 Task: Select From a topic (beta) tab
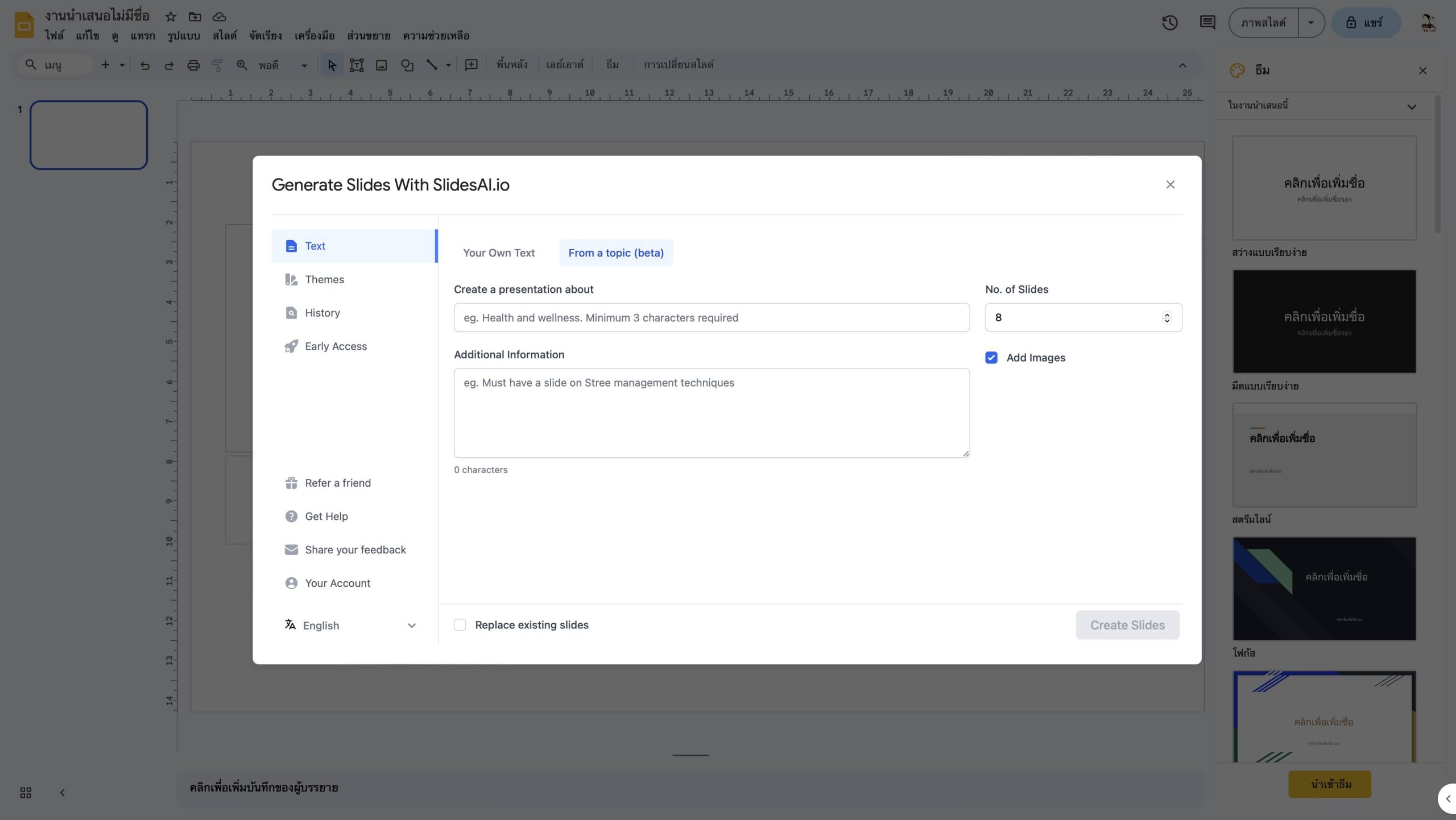tap(616, 253)
